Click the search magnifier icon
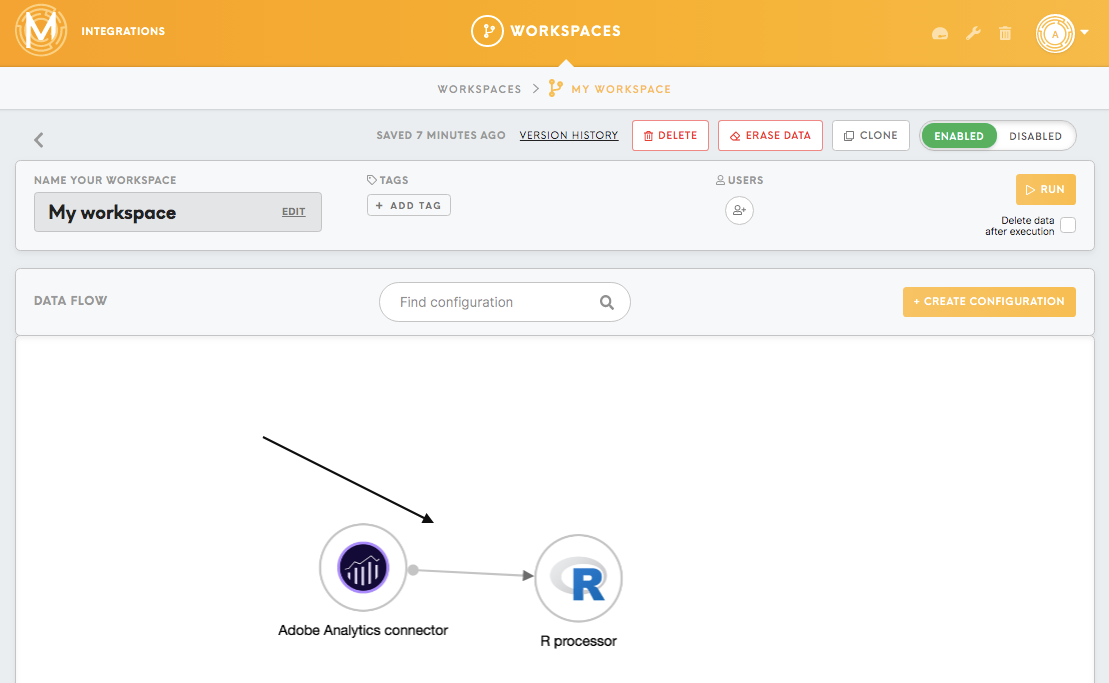The width and height of the screenshot is (1109, 683). (607, 303)
